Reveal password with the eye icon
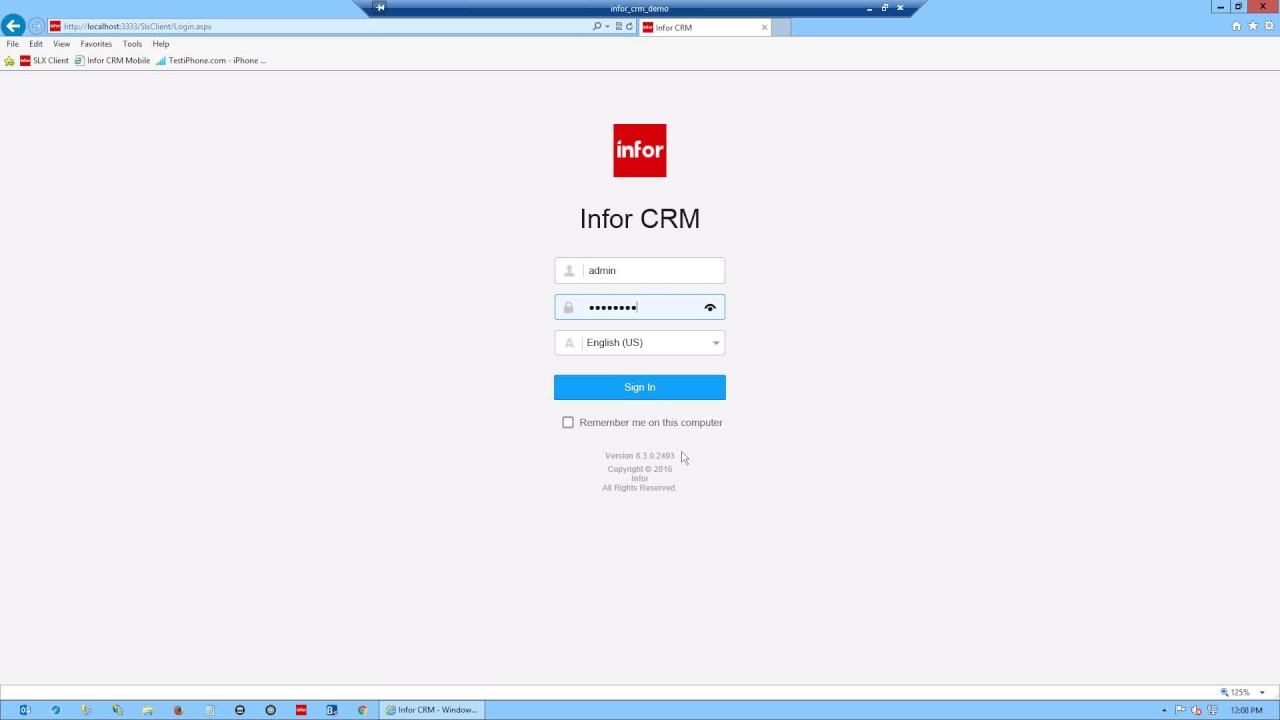The image size is (1280, 720). 710,308
